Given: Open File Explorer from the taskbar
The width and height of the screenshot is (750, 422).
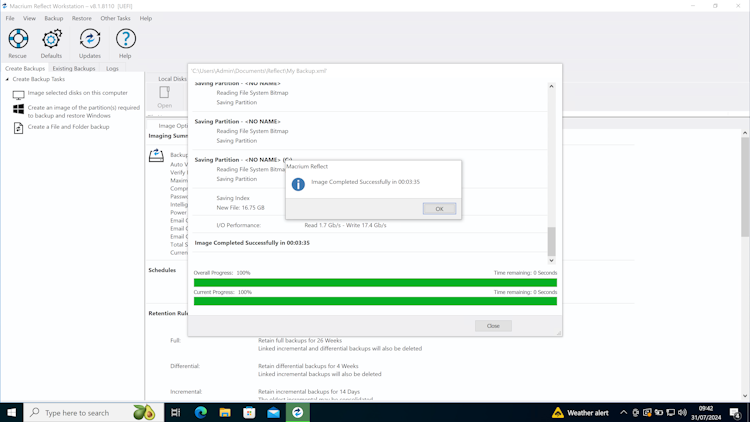Looking at the screenshot, I should (x=225, y=412).
